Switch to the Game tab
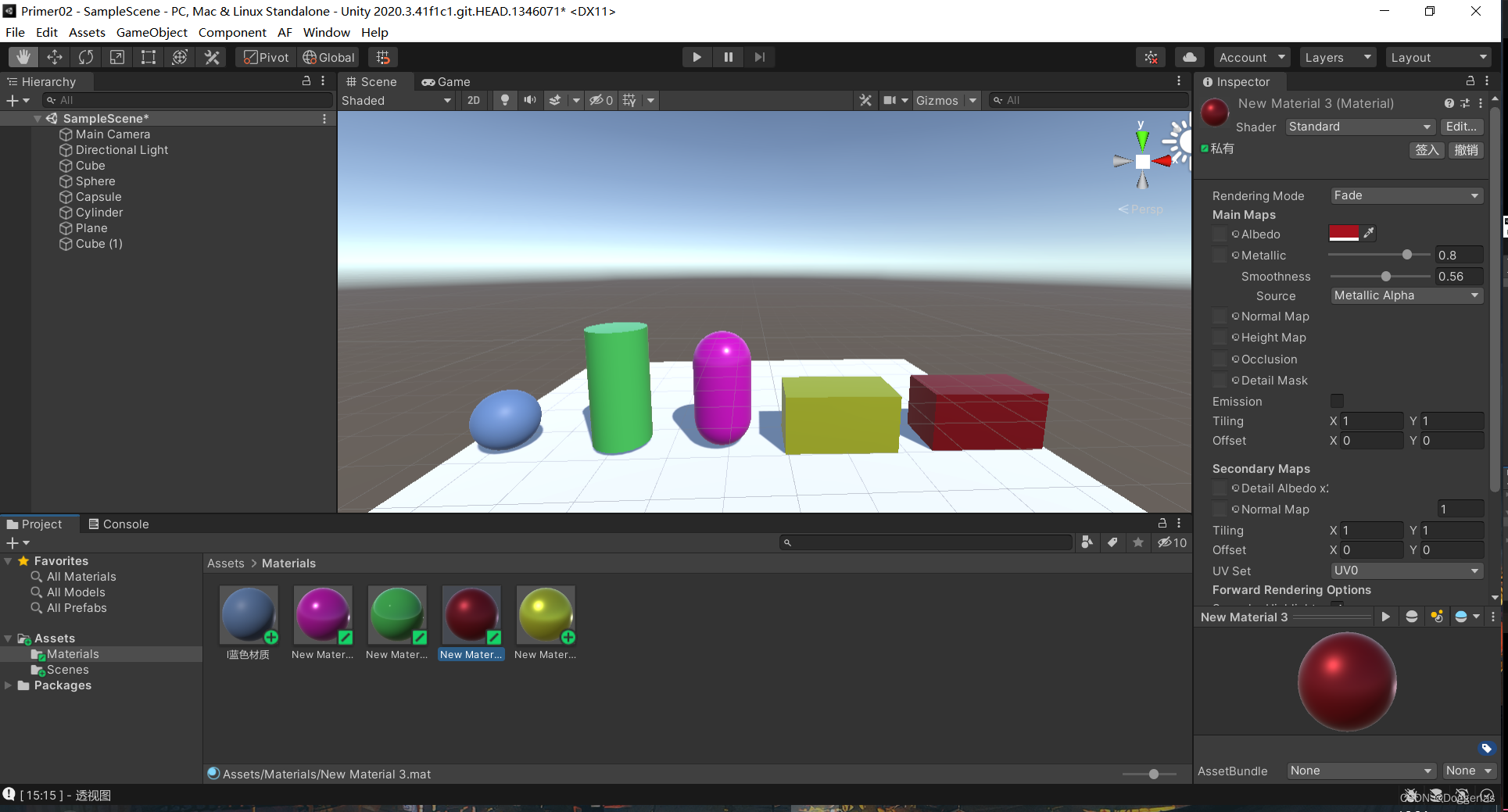 pyautogui.click(x=446, y=82)
